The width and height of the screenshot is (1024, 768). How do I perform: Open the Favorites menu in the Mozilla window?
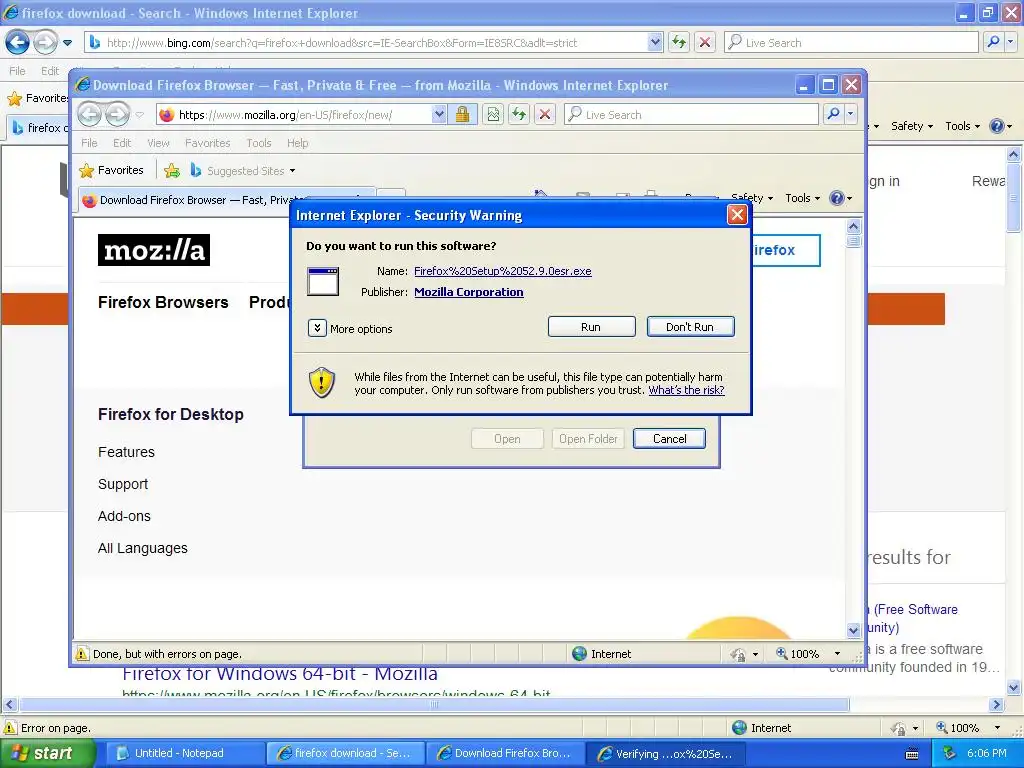(x=208, y=143)
